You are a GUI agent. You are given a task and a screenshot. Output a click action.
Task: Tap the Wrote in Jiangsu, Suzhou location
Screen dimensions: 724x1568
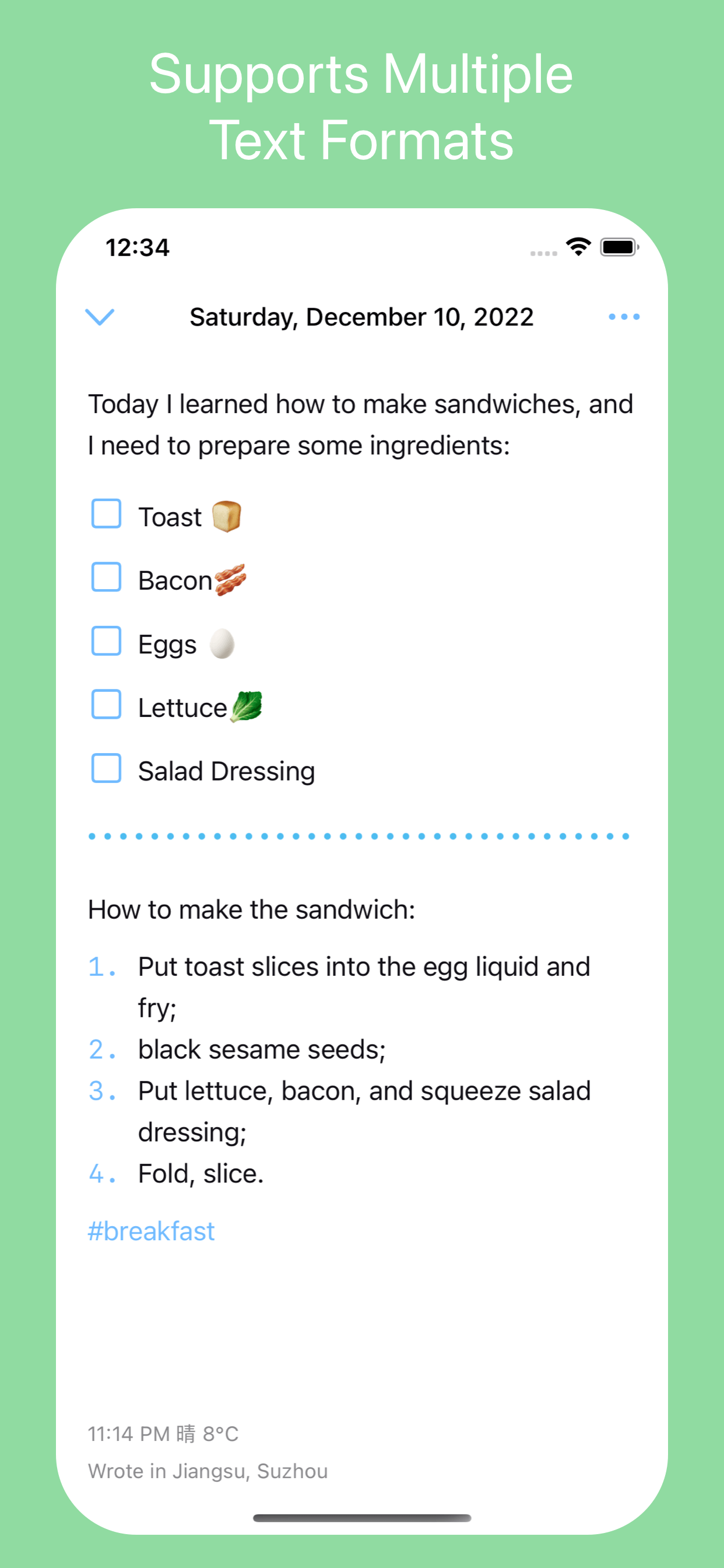(208, 1471)
